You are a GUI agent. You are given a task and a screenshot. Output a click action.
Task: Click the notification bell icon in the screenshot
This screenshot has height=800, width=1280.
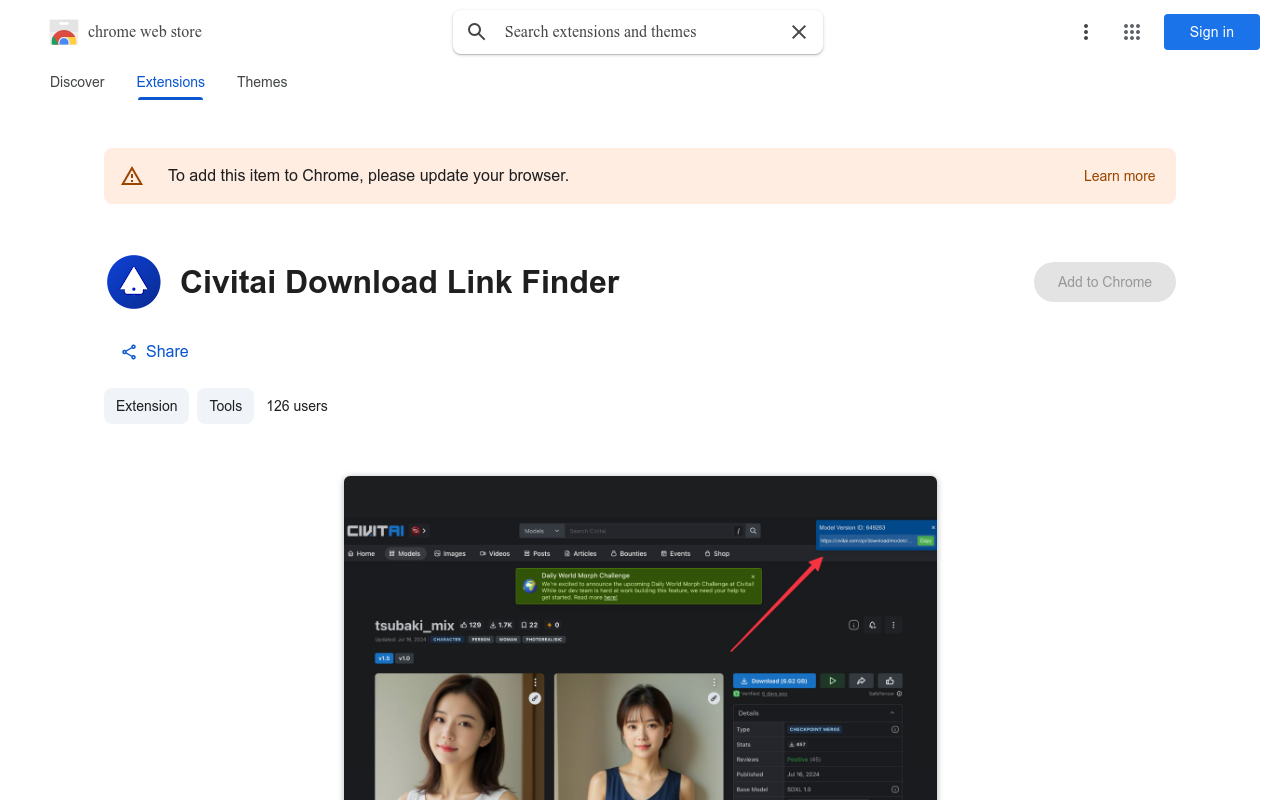coord(872,625)
